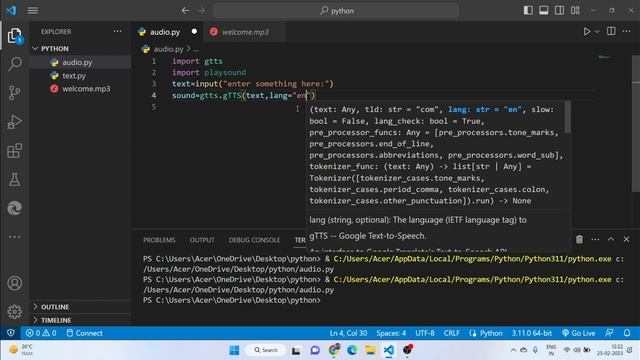Open Microsoft Edge from the taskbar
The height and width of the screenshot is (360, 640).
coord(352,350)
